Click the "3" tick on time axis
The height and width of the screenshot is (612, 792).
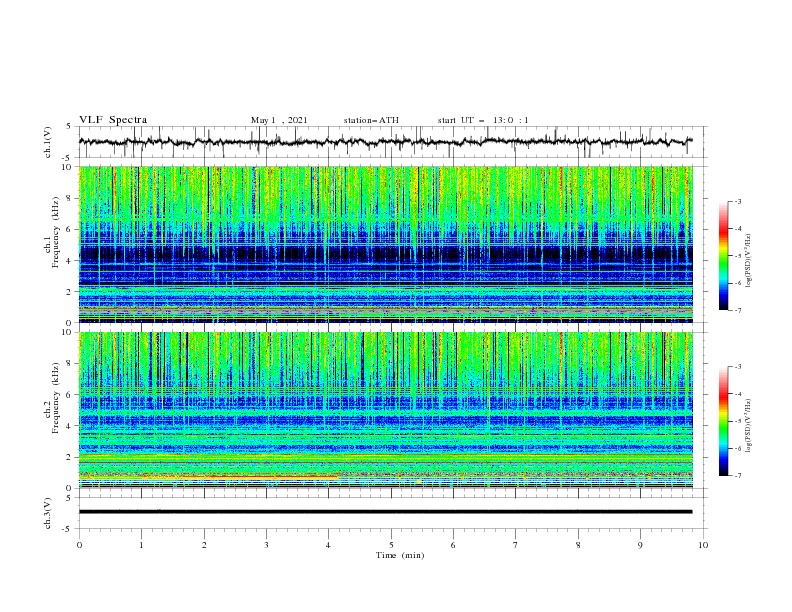[266, 545]
